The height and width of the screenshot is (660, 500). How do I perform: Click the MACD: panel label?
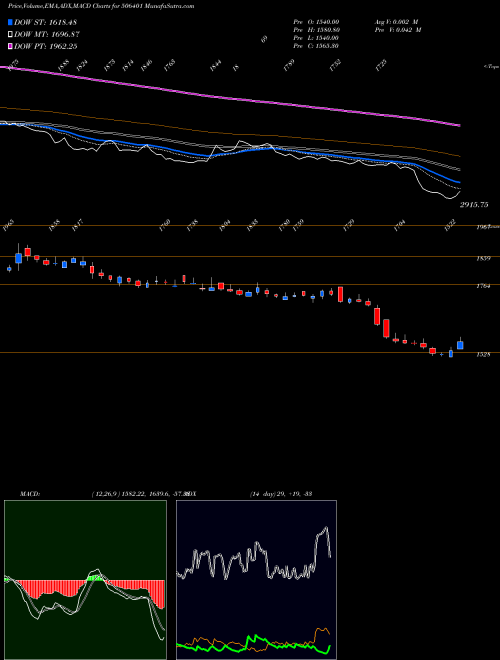point(30,493)
